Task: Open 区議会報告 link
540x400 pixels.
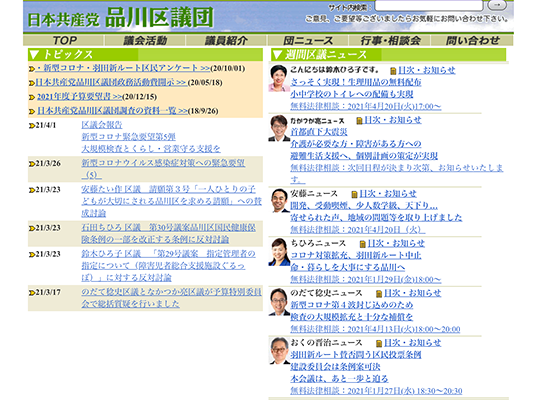Action: click(102, 125)
